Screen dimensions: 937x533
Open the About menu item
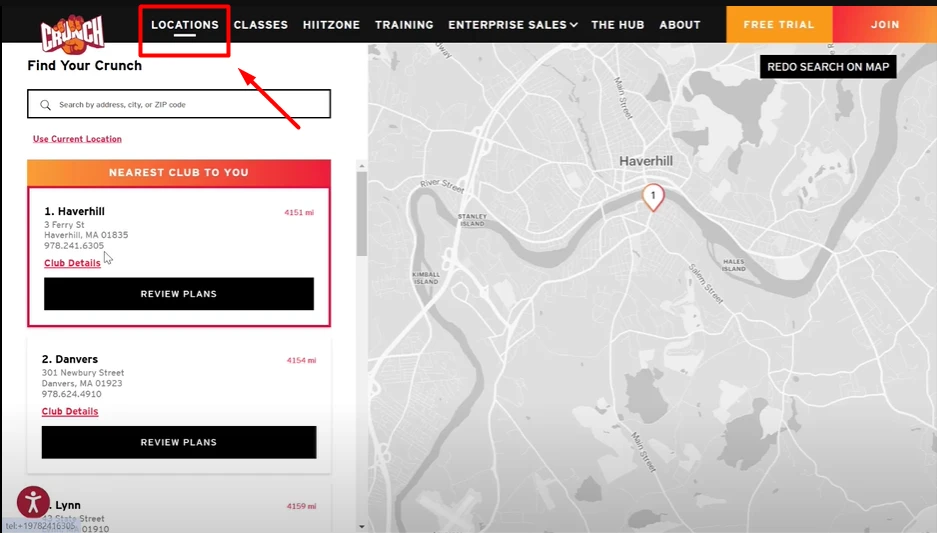(679, 25)
